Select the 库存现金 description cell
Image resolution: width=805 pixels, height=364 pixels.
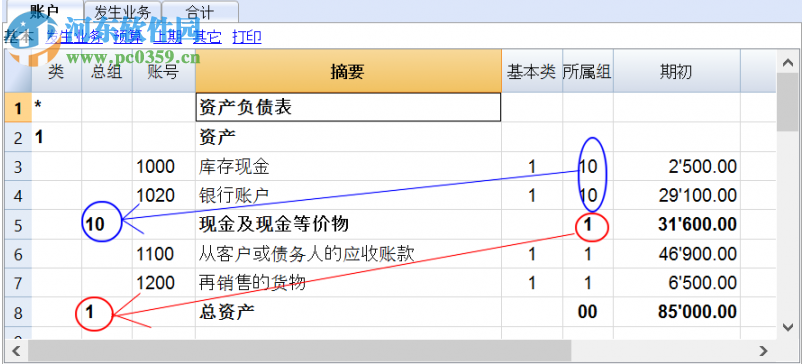click(x=348, y=166)
